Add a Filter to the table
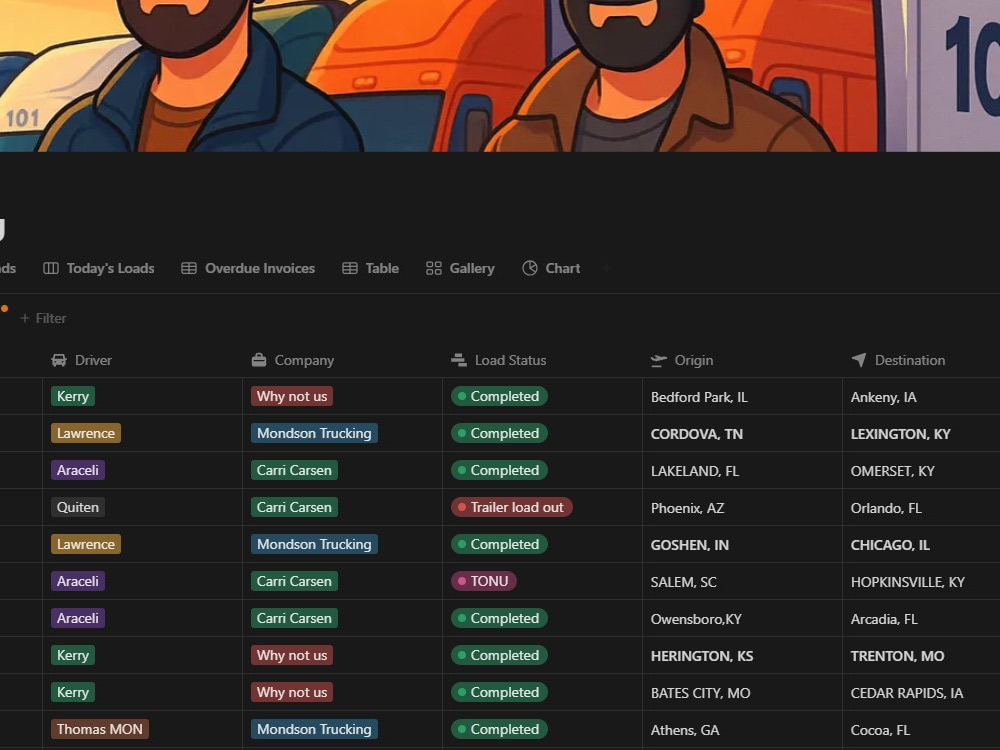 (x=43, y=318)
